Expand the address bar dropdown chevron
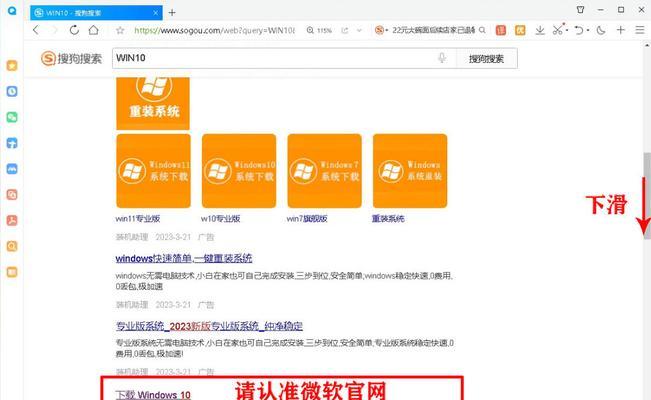 pyautogui.click(x=360, y=30)
